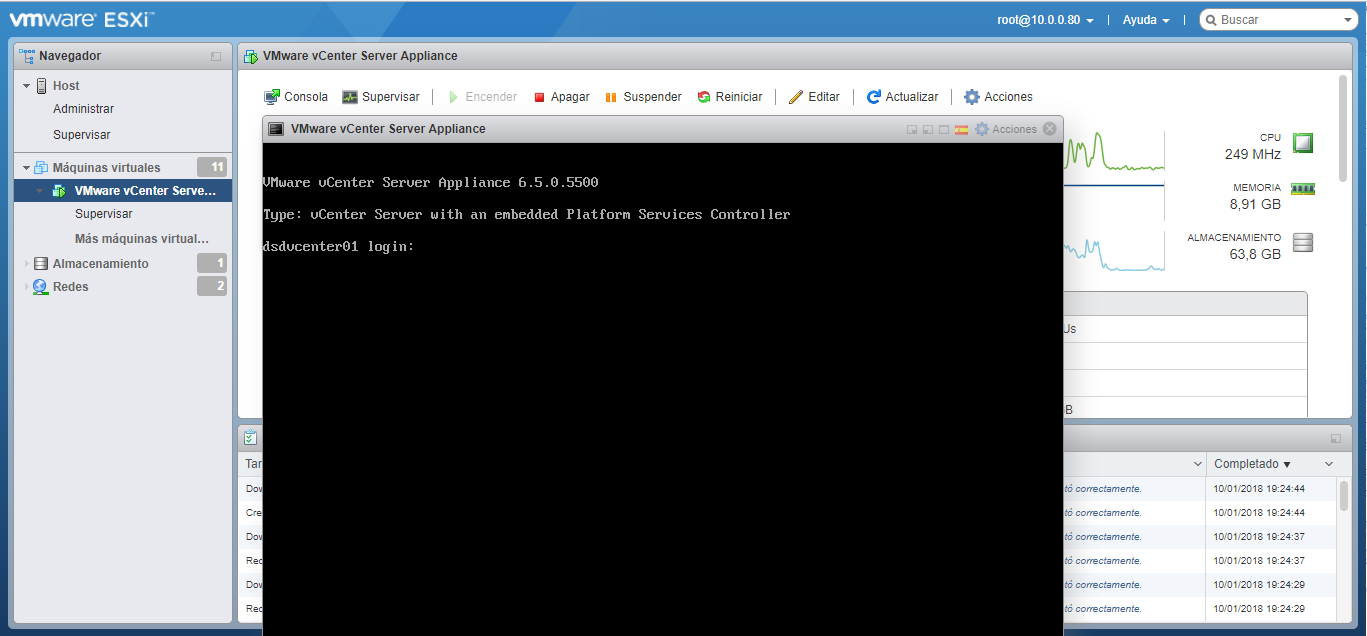Click the Redes count badge 2
This screenshot has height=636, width=1367.
[212, 286]
